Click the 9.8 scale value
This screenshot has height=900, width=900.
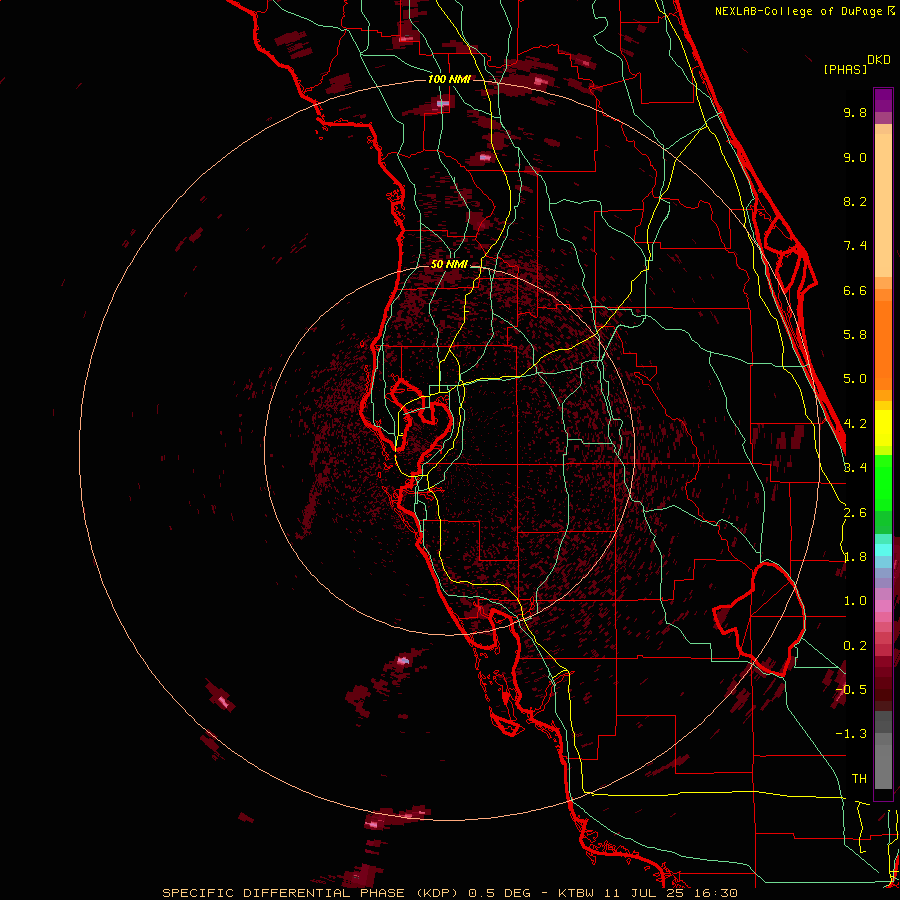855,112
